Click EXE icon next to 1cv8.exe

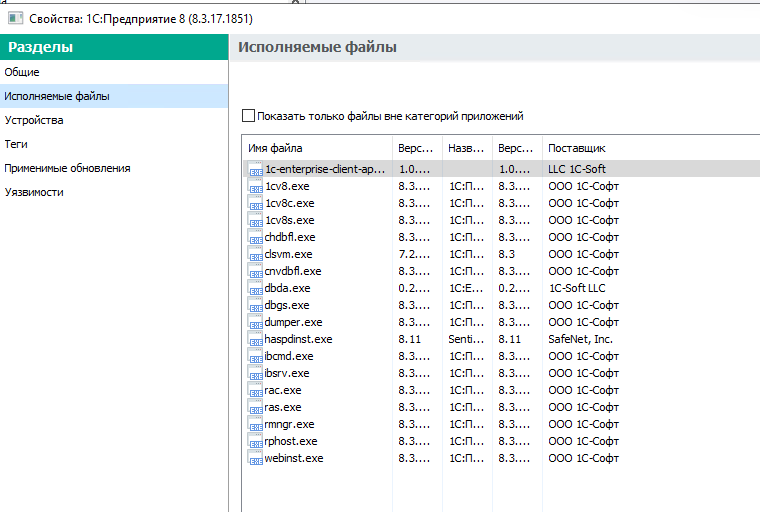click(x=255, y=186)
